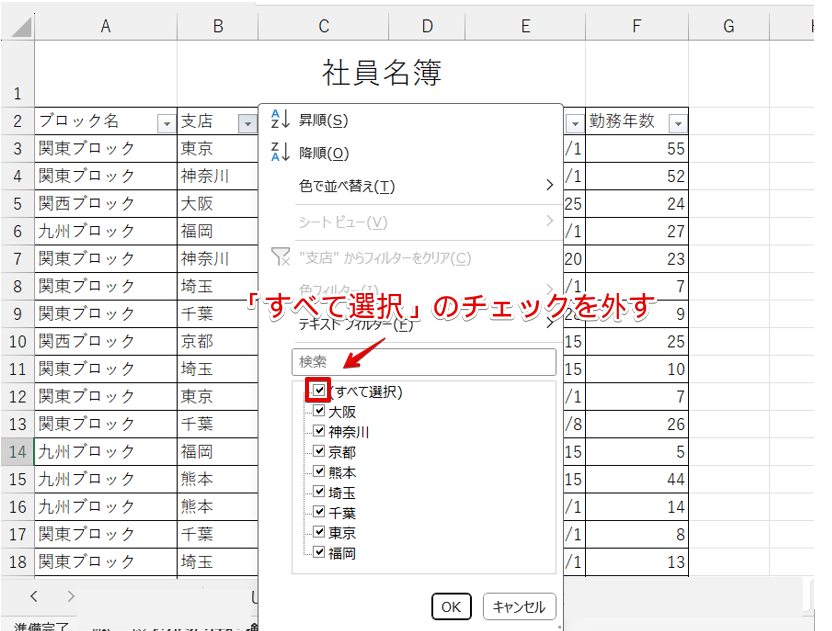Open the 勤務年数 filter dropdown
Screen dimensions: 832x631
(678, 124)
